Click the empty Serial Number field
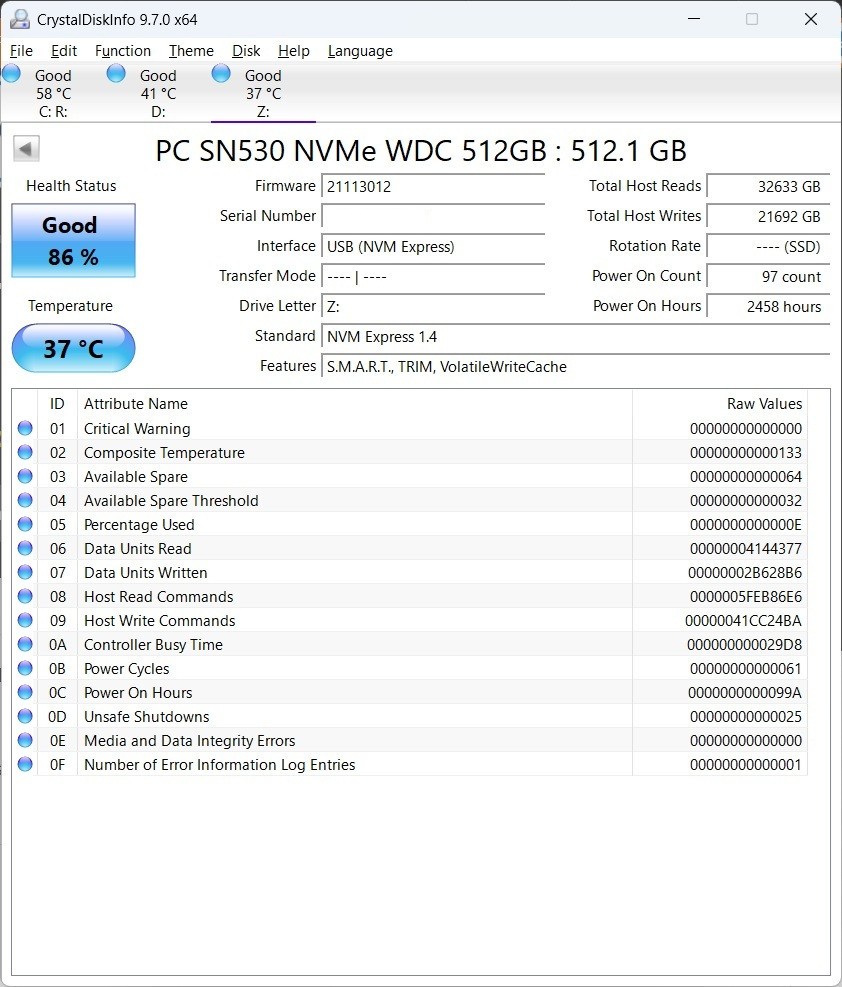842x987 pixels. tap(433, 216)
